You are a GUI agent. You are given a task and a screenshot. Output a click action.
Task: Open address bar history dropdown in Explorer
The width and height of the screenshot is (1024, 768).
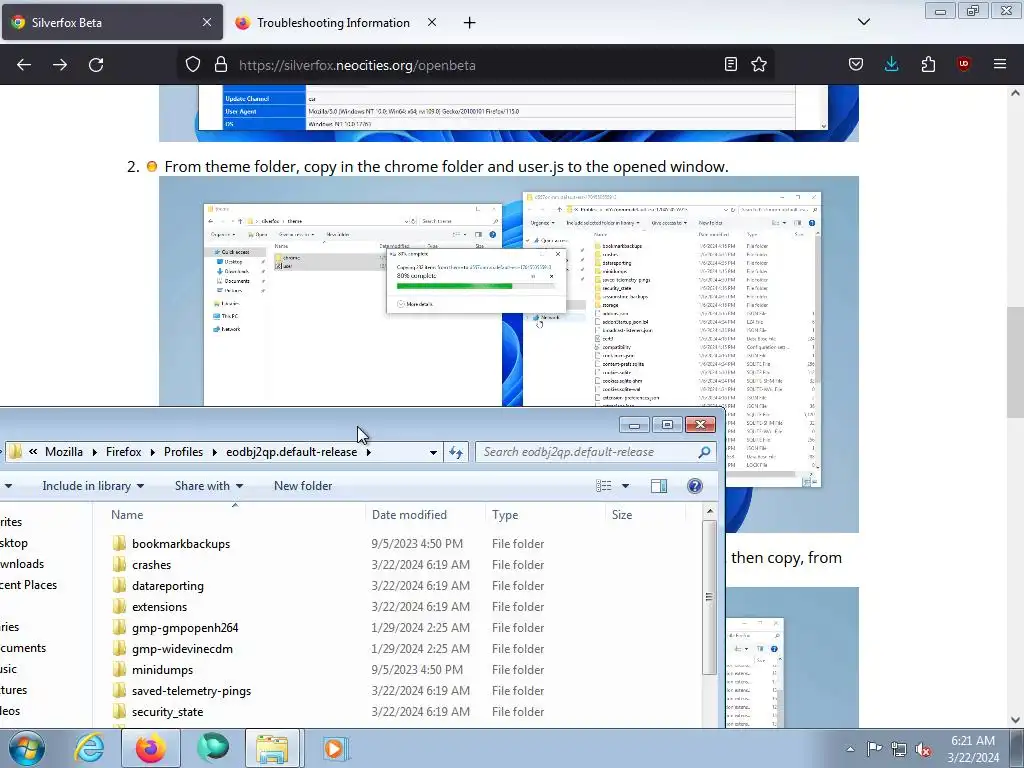coord(433,453)
